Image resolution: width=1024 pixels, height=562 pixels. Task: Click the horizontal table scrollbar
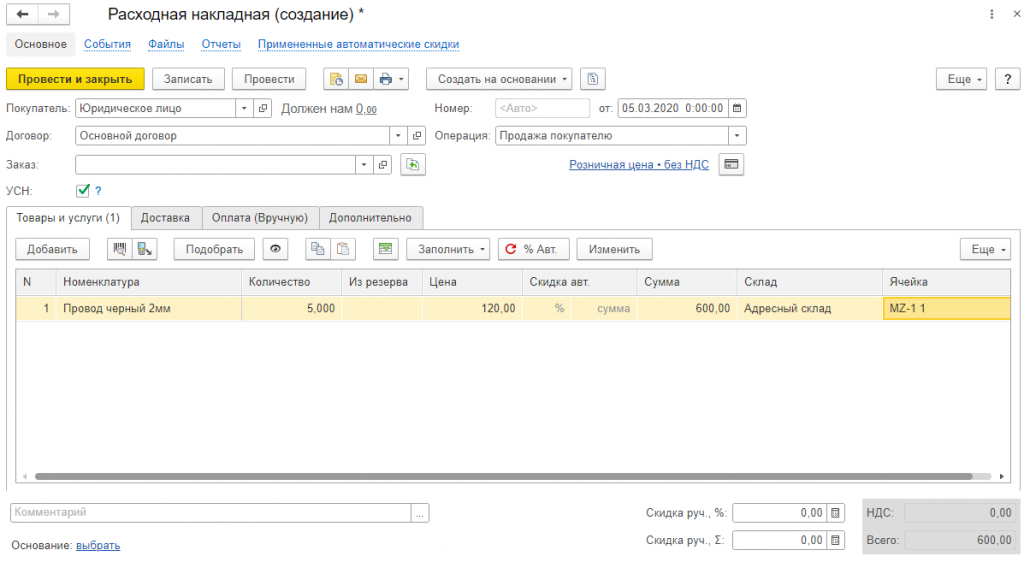(504, 476)
